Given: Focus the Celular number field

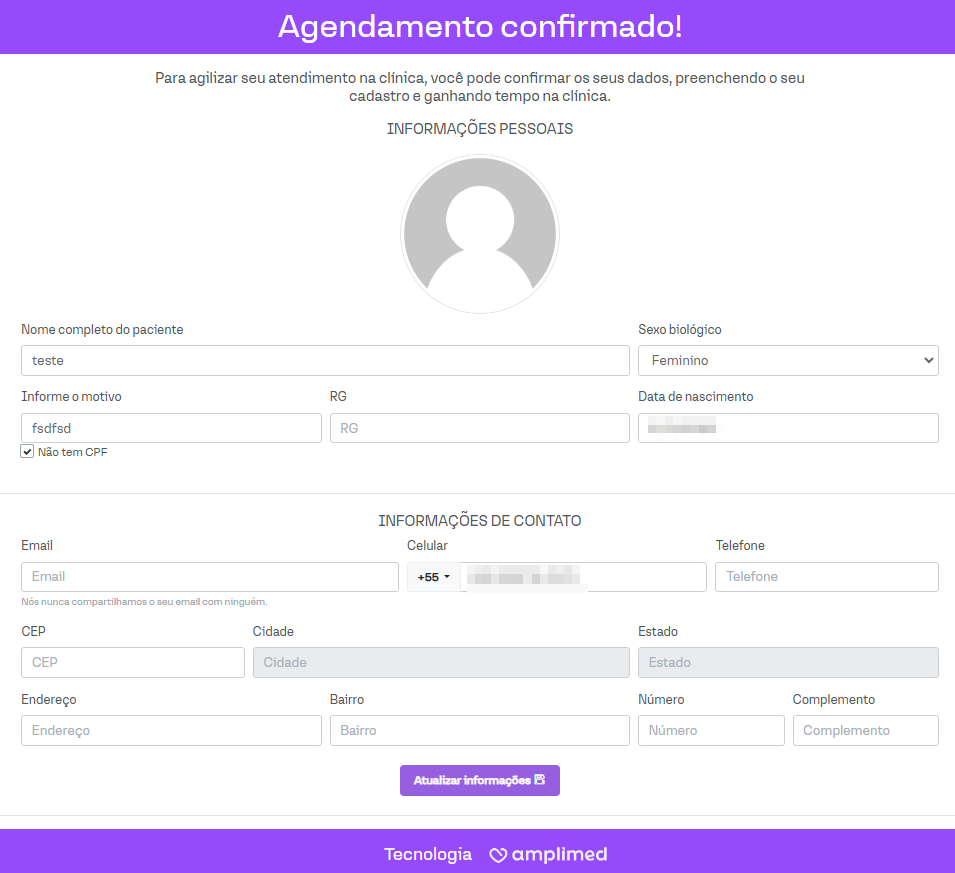Looking at the screenshot, I should tap(582, 577).
